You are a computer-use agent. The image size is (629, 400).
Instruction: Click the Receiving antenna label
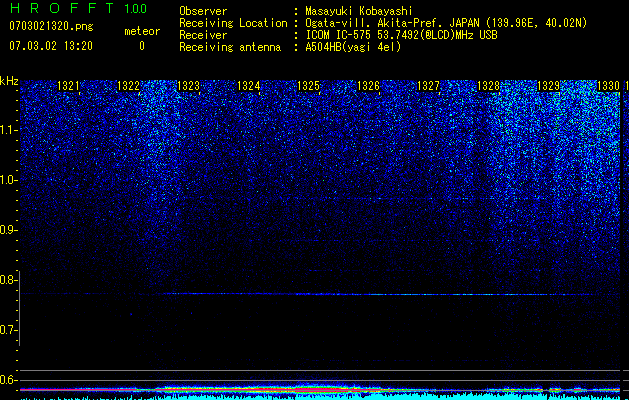(230, 47)
